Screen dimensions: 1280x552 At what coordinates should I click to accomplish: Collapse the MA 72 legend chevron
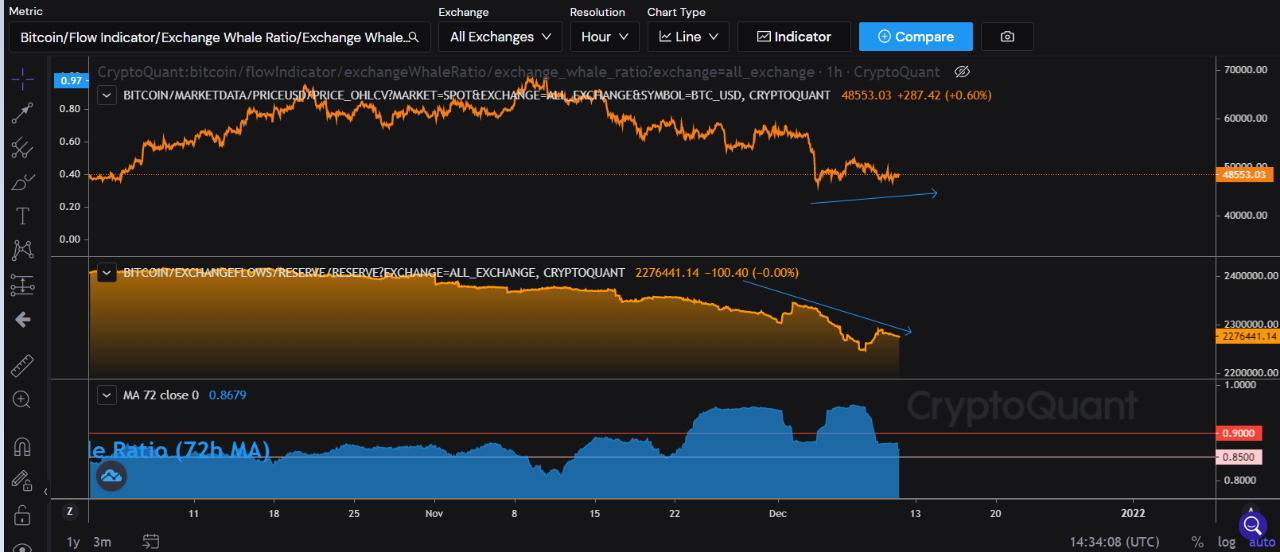pyautogui.click(x=107, y=395)
